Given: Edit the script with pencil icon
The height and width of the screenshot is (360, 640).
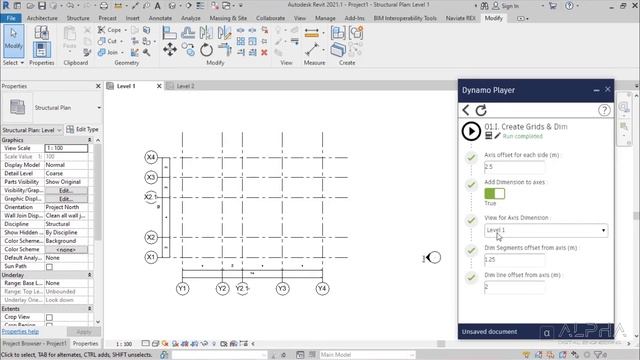Looking at the screenshot, I should (x=497, y=136).
